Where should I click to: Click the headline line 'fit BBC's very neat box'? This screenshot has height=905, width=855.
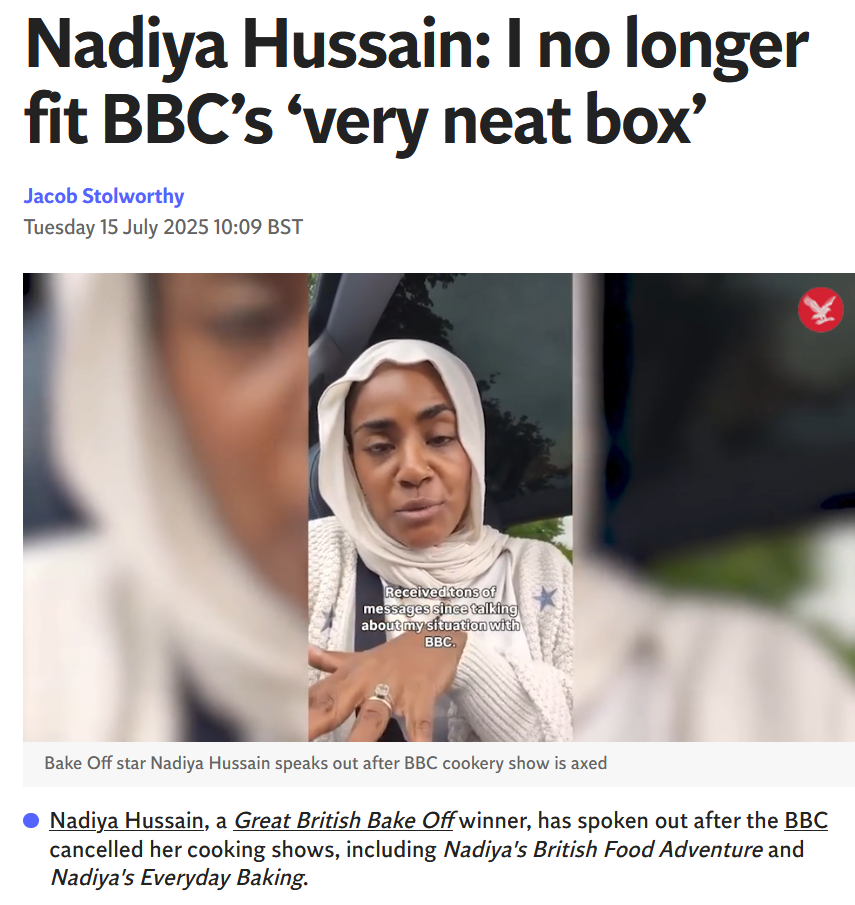coord(365,120)
